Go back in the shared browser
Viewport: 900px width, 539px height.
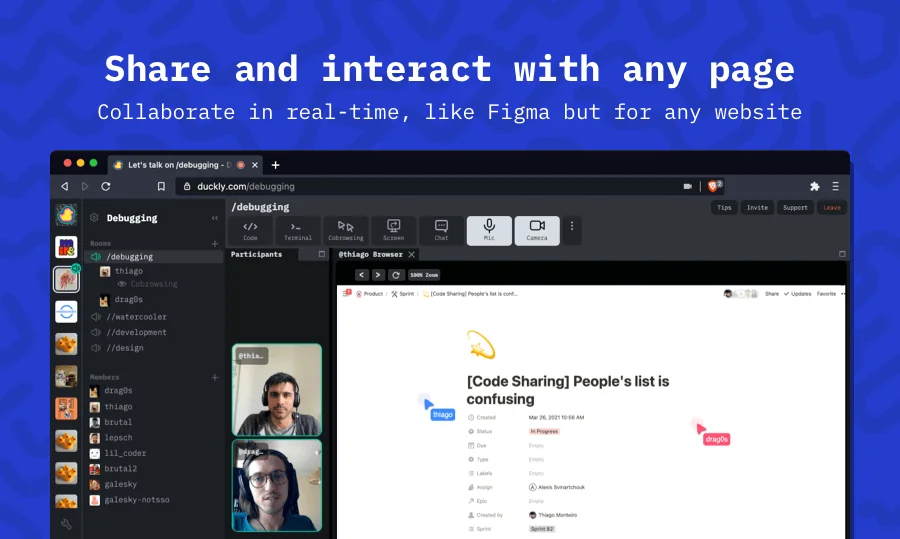pyautogui.click(x=362, y=275)
